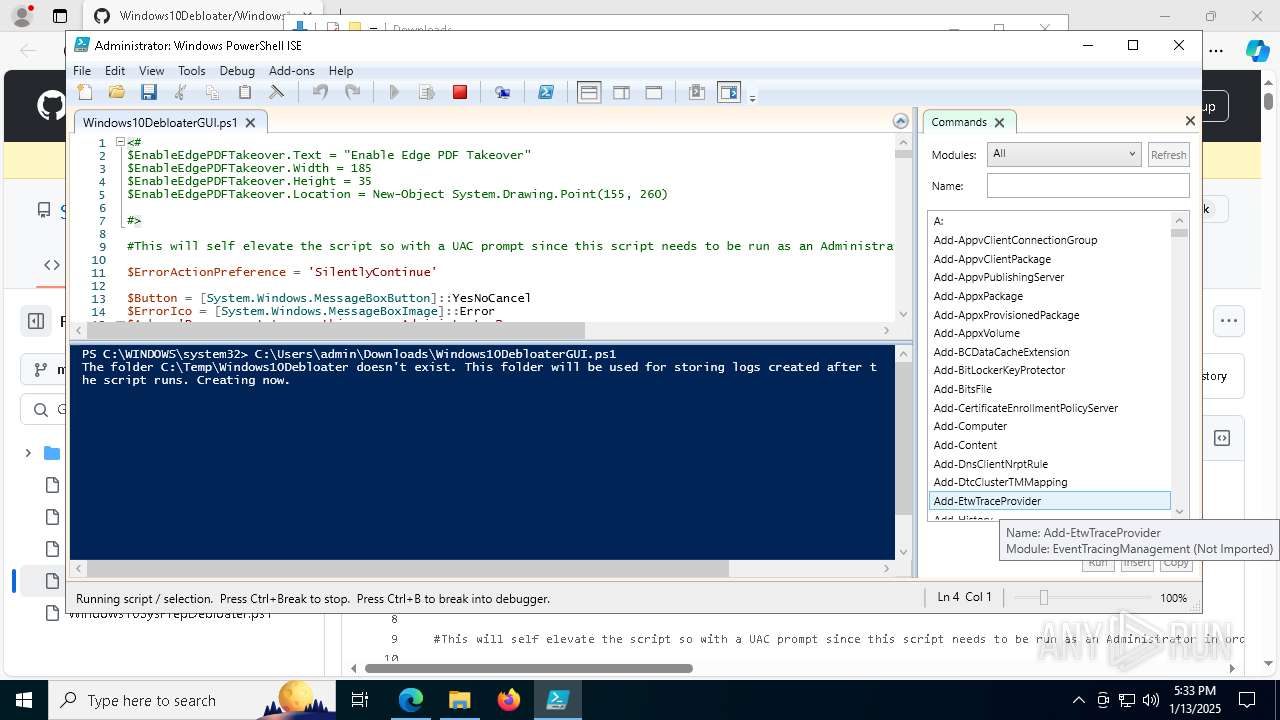Screen dimensions: 1280x720
Task: Select Add-Content command
Action: click(1049, 445)
